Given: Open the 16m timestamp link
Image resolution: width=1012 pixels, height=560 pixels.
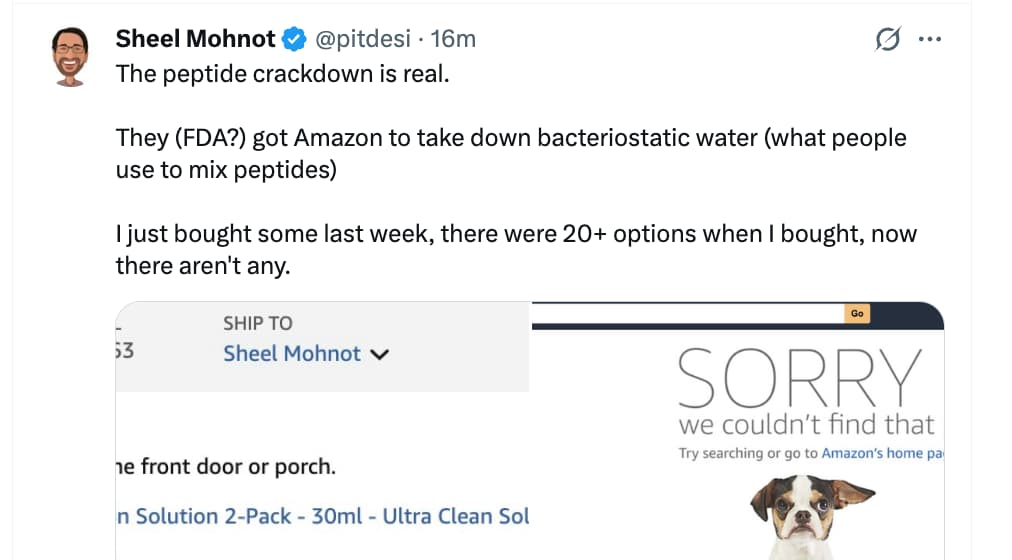Looking at the screenshot, I should [x=452, y=39].
